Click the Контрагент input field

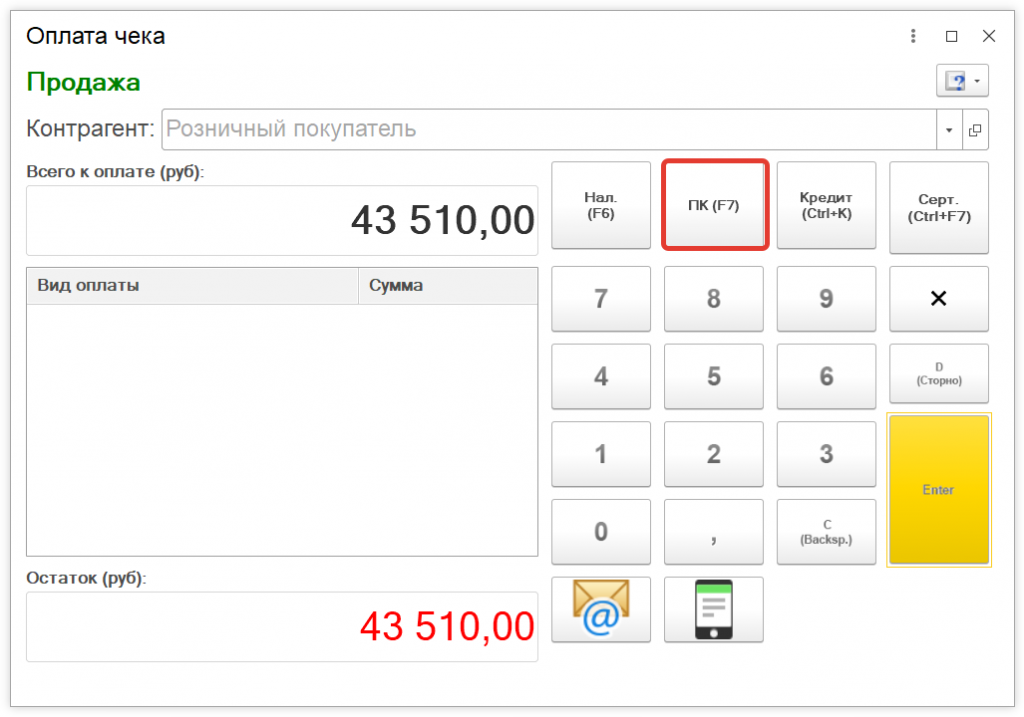click(548, 129)
